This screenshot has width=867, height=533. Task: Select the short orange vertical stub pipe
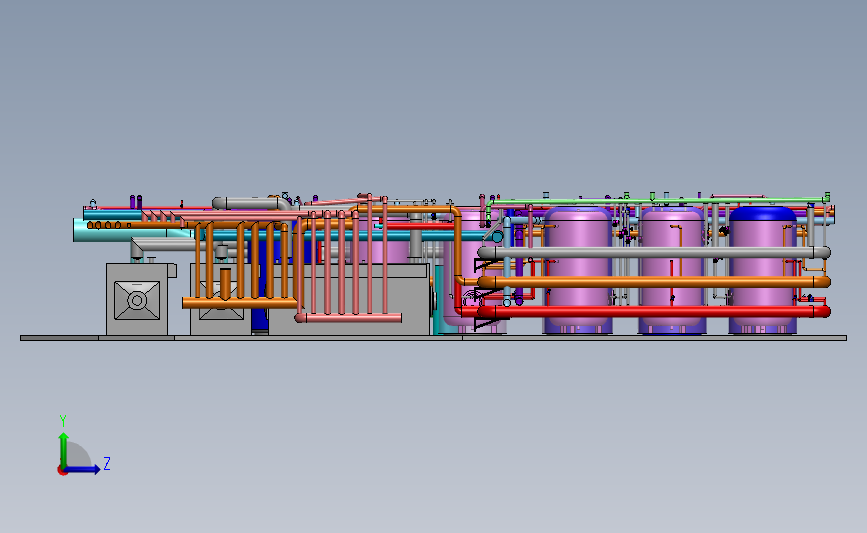[225, 284]
